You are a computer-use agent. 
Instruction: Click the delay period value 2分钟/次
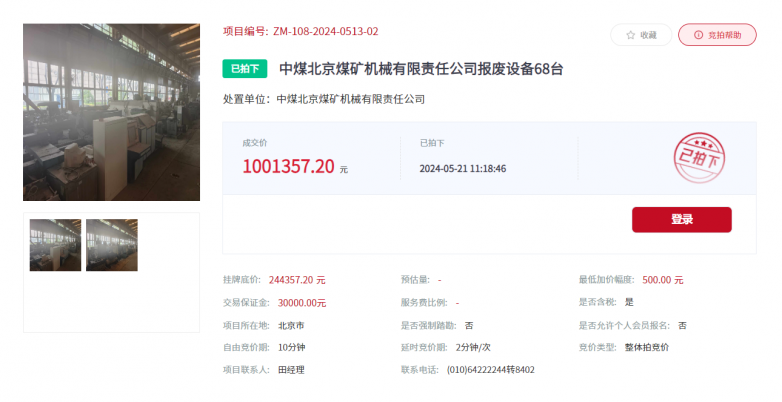473,348
